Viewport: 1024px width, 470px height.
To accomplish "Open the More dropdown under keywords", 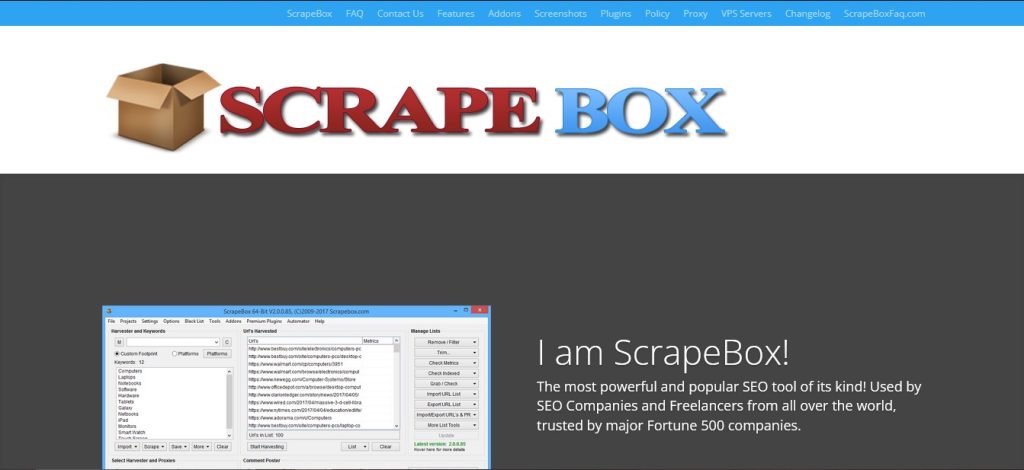I will click(202, 446).
